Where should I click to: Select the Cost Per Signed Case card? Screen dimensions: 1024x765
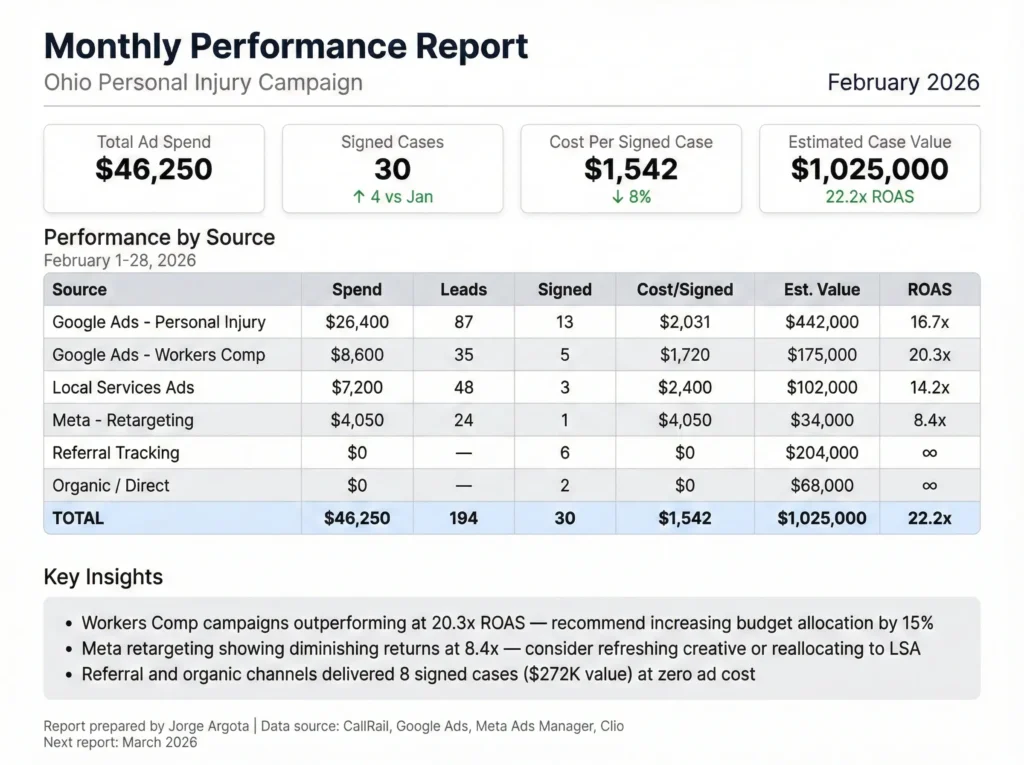point(631,168)
